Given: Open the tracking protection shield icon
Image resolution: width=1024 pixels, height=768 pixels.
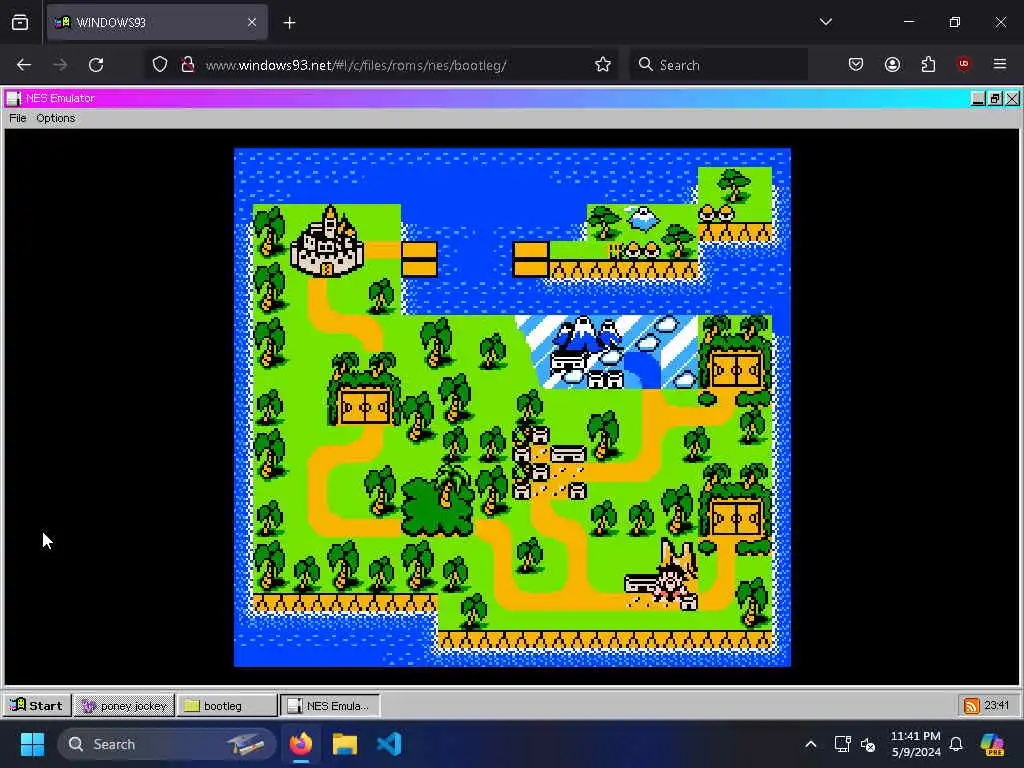Looking at the screenshot, I should 160,65.
